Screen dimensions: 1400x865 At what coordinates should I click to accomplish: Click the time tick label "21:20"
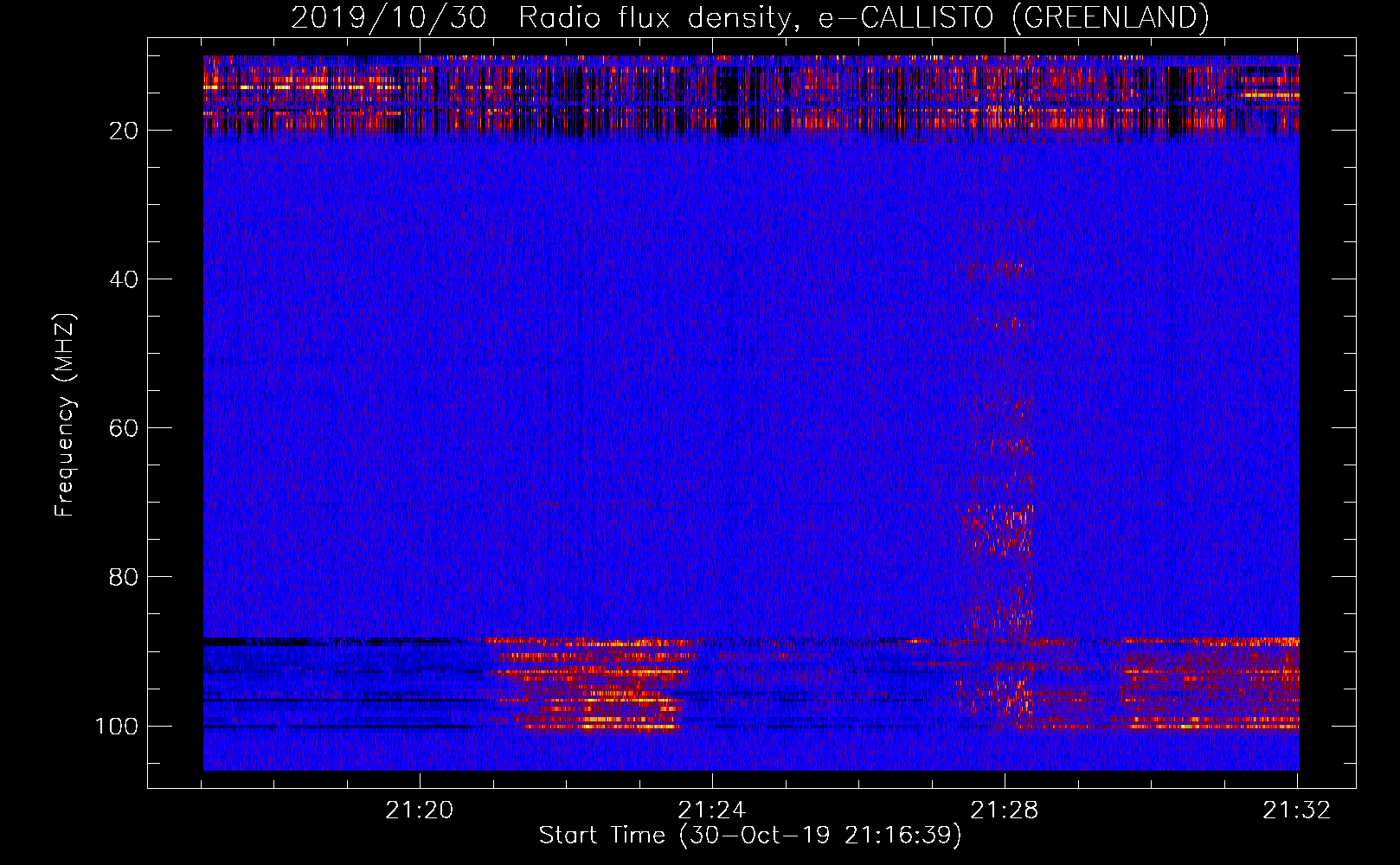click(x=420, y=811)
